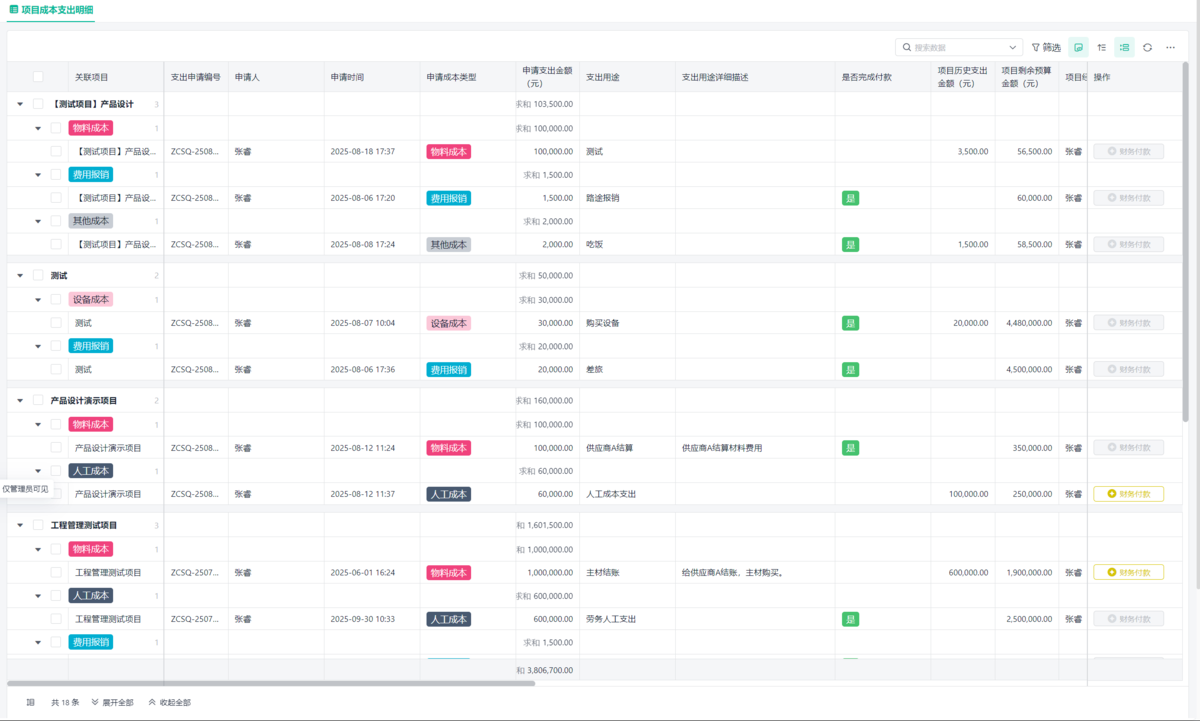1200x721 pixels.
Task: Tick the checkbox for the 差旅 row
Action: (x=56, y=369)
